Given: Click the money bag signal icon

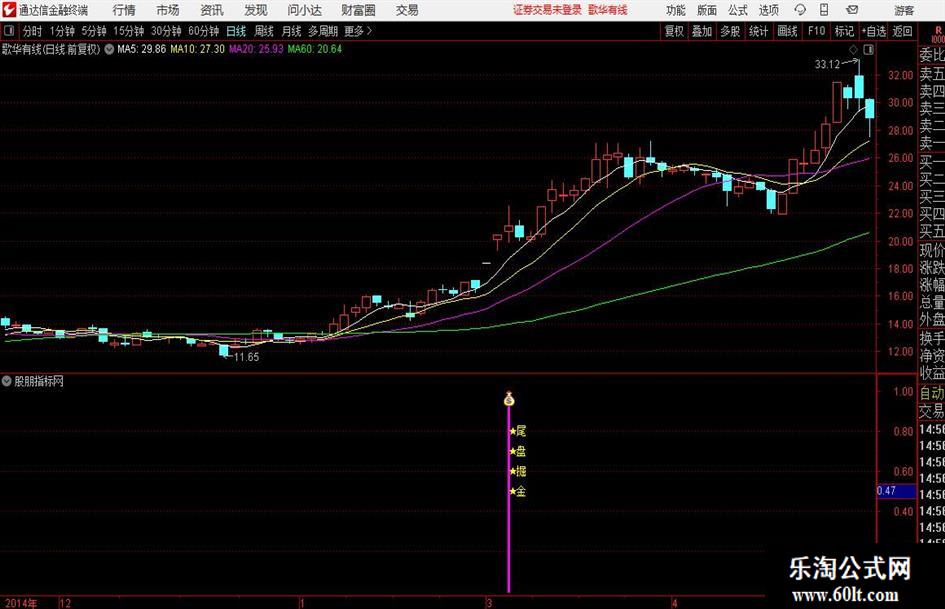Looking at the screenshot, I should coord(509,399).
